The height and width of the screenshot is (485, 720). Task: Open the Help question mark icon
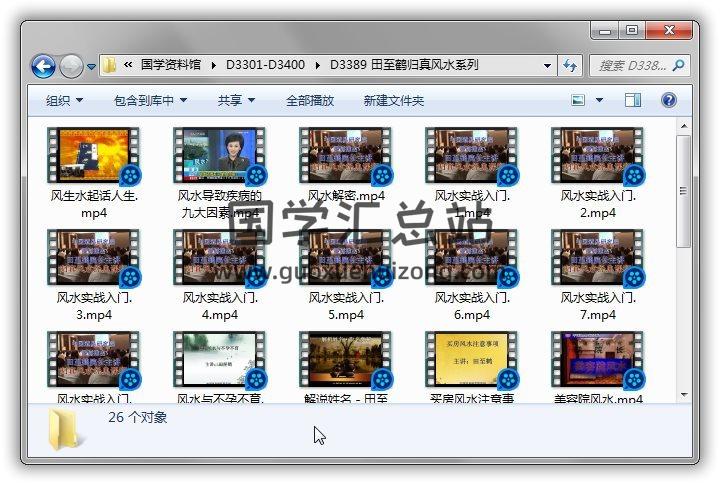coord(669,100)
